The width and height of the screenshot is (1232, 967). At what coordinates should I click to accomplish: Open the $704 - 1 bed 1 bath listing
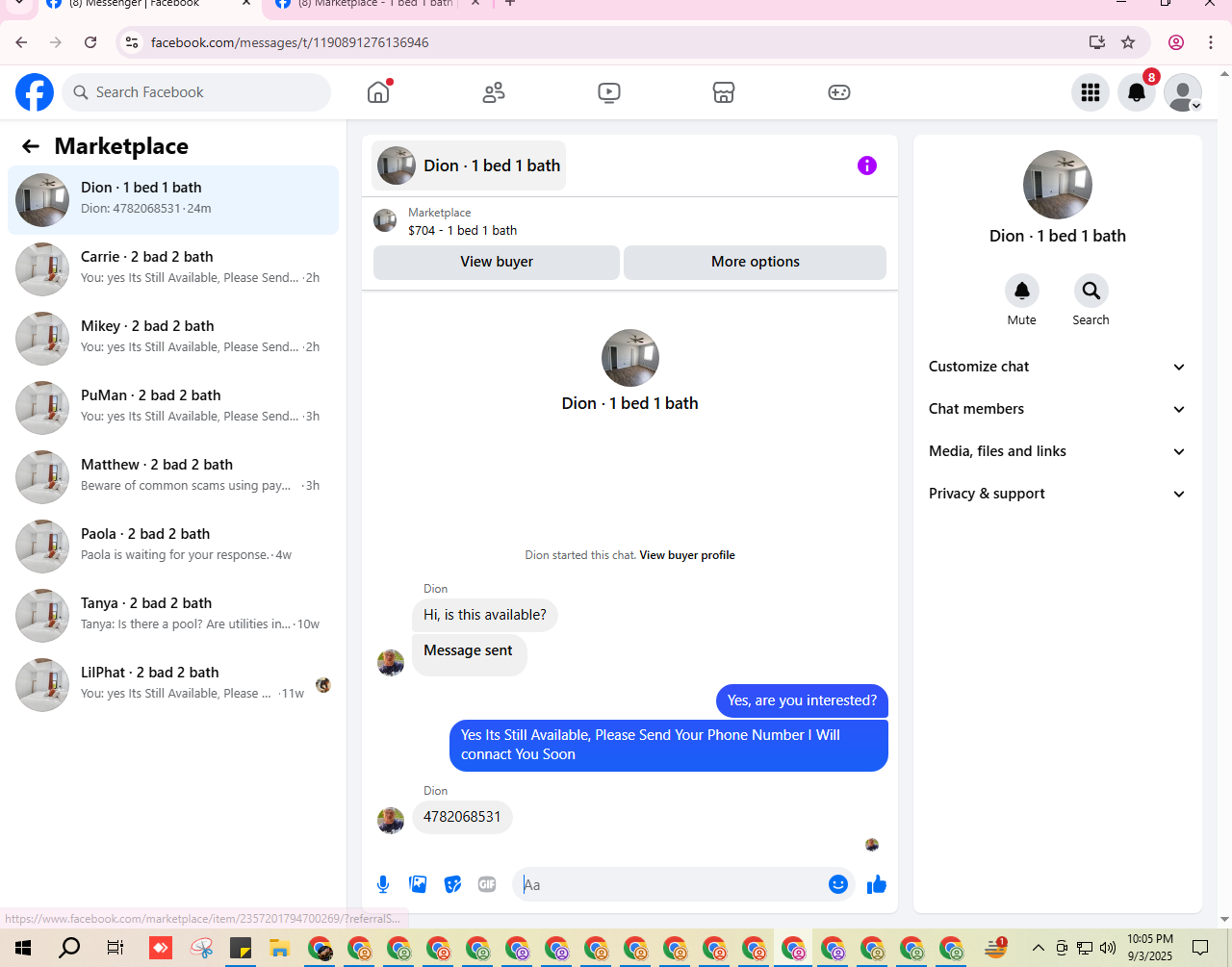click(x=462, y=231)
